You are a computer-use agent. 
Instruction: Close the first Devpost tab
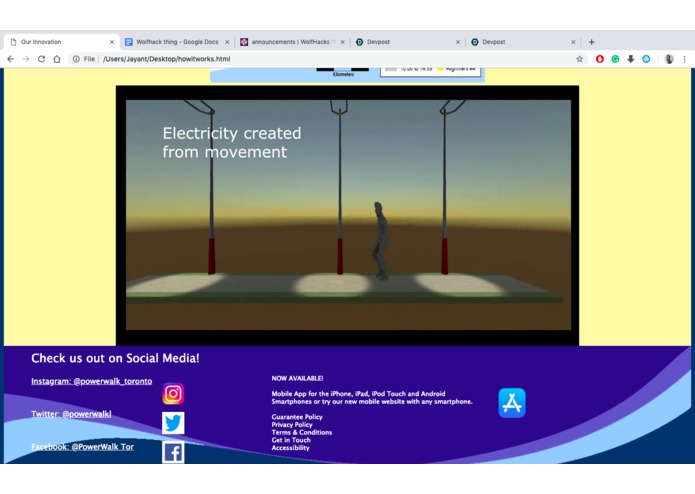[x=458, y=42]
